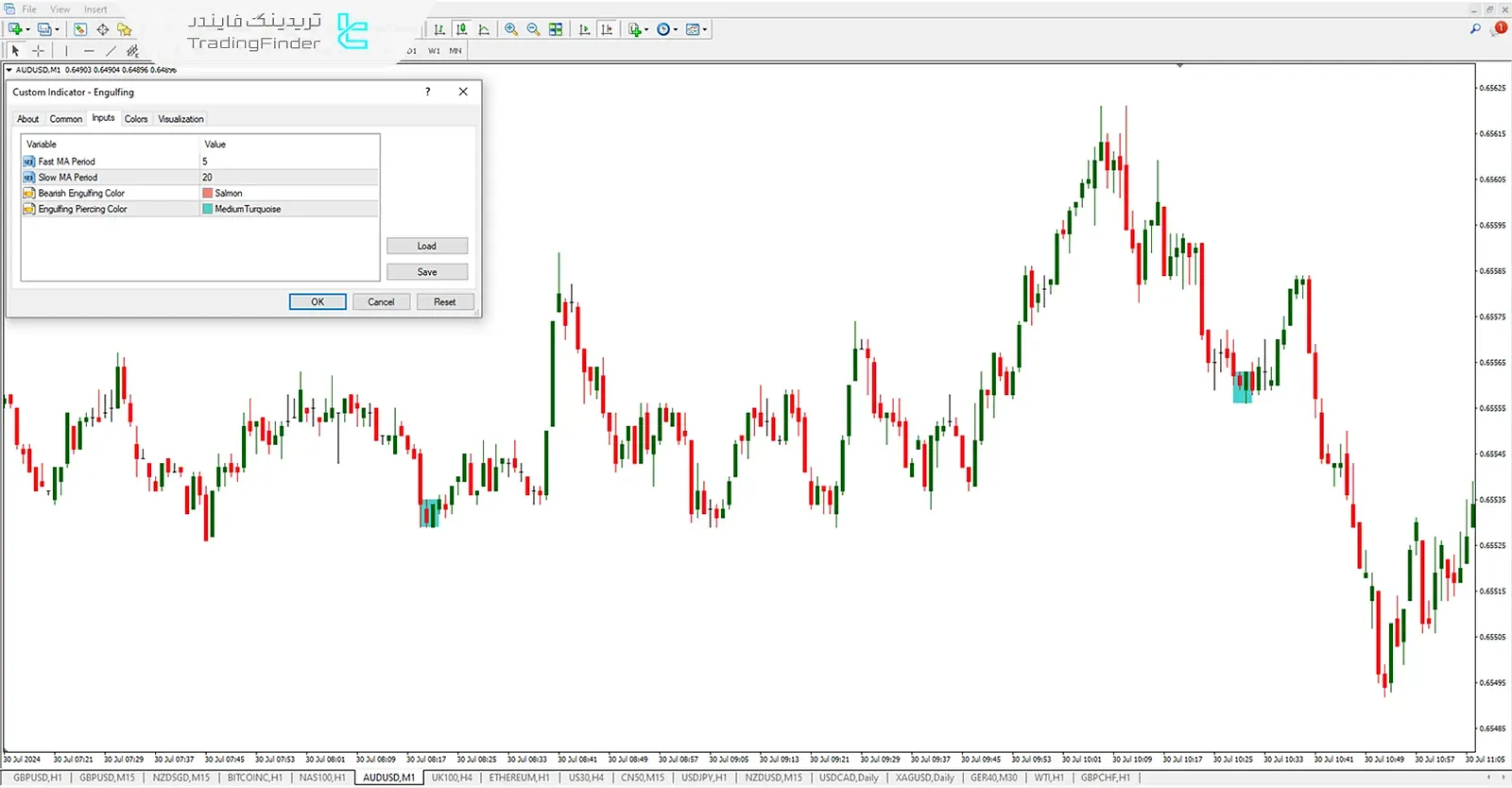The image size is (1512, 788).
Task: Expand the indicators list dropdown arrow
Action: pyautogui.click(x=646, y=29)
